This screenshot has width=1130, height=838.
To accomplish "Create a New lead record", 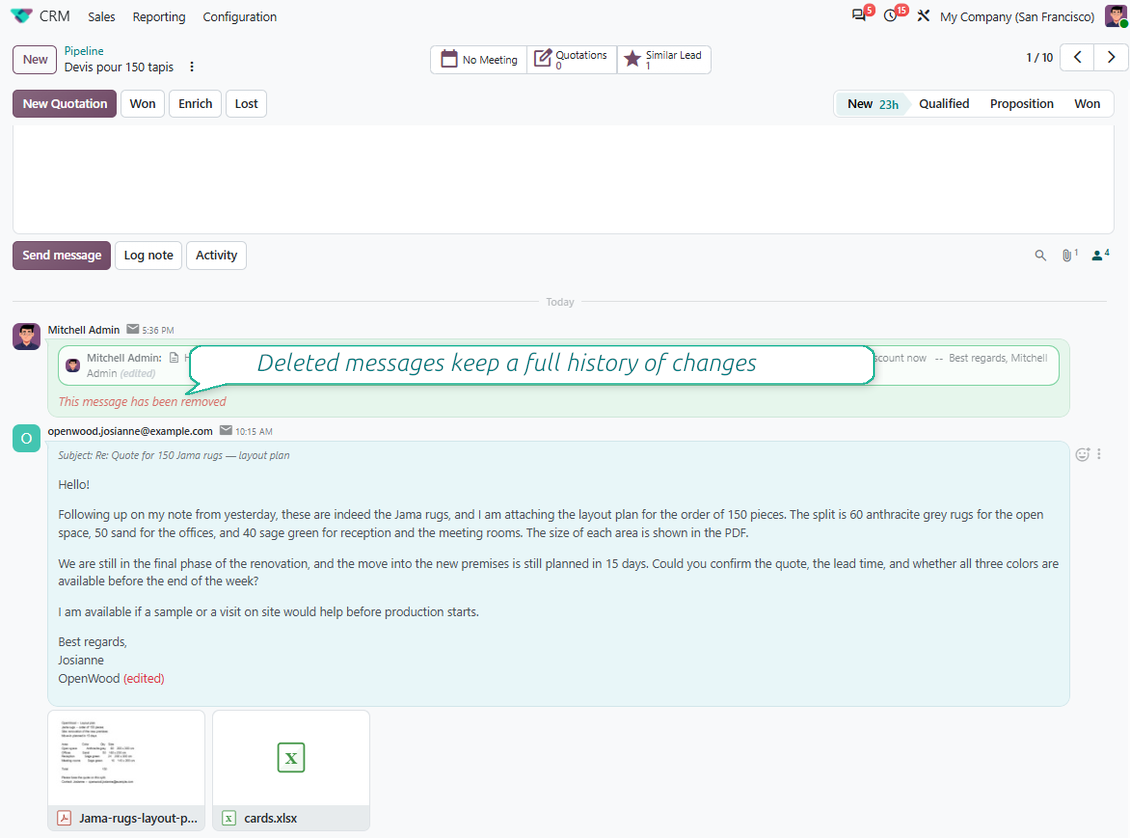I will (x=35, y=59).
